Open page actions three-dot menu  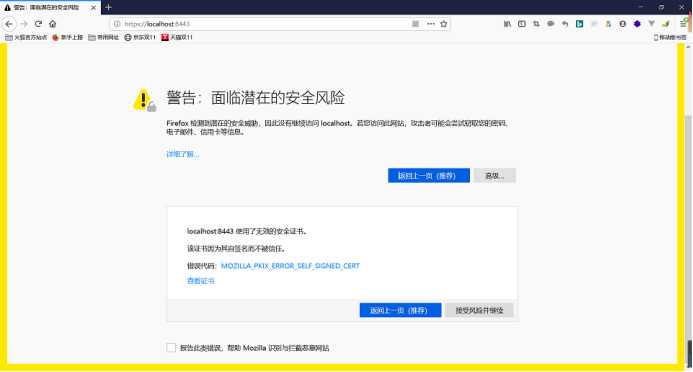pyautogui.click(x=430, y=24)
